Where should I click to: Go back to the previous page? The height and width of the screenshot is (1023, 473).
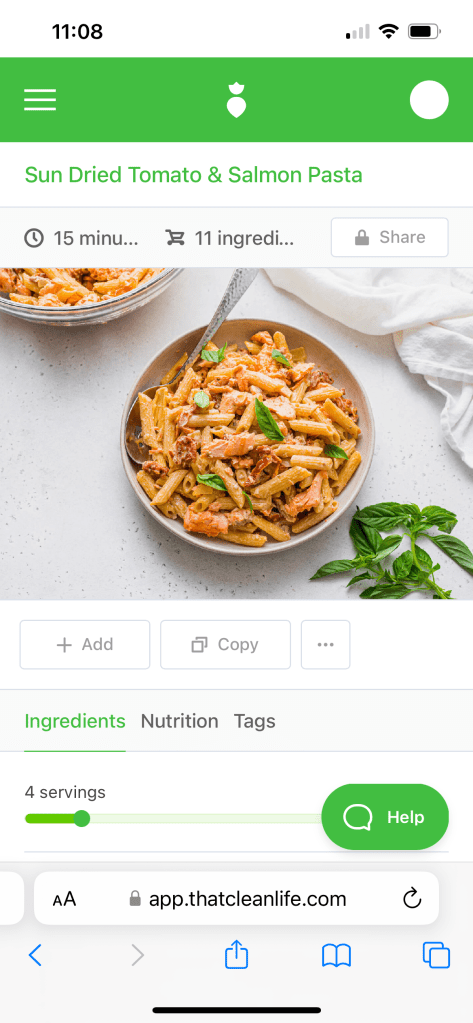tap(35, 956)
